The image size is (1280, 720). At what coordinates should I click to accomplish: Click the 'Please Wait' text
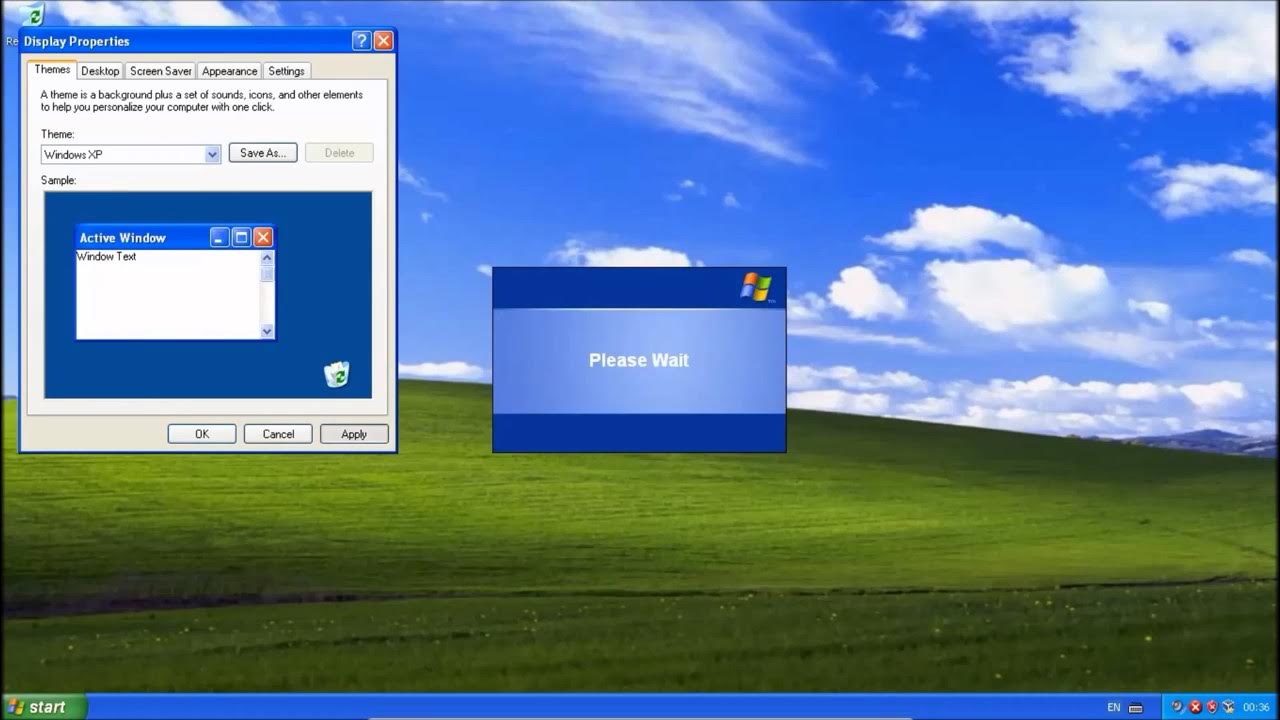click(639, 360)
